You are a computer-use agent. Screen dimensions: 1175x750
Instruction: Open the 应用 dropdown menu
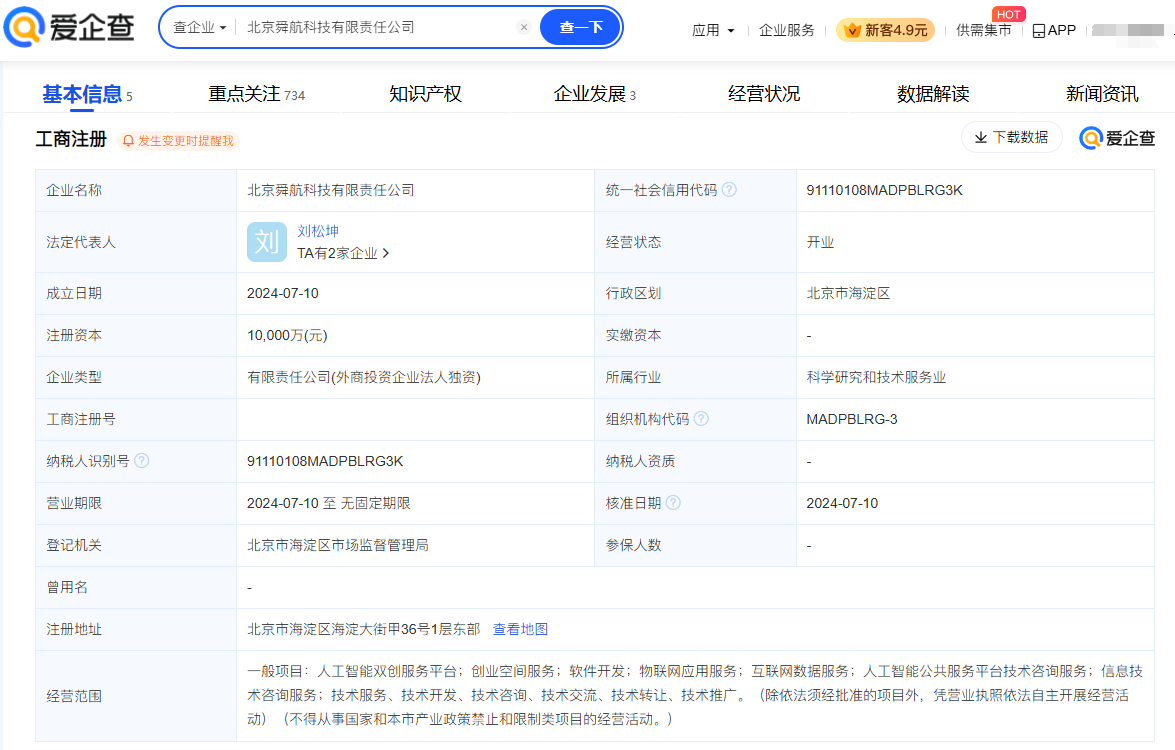(713, 30)
